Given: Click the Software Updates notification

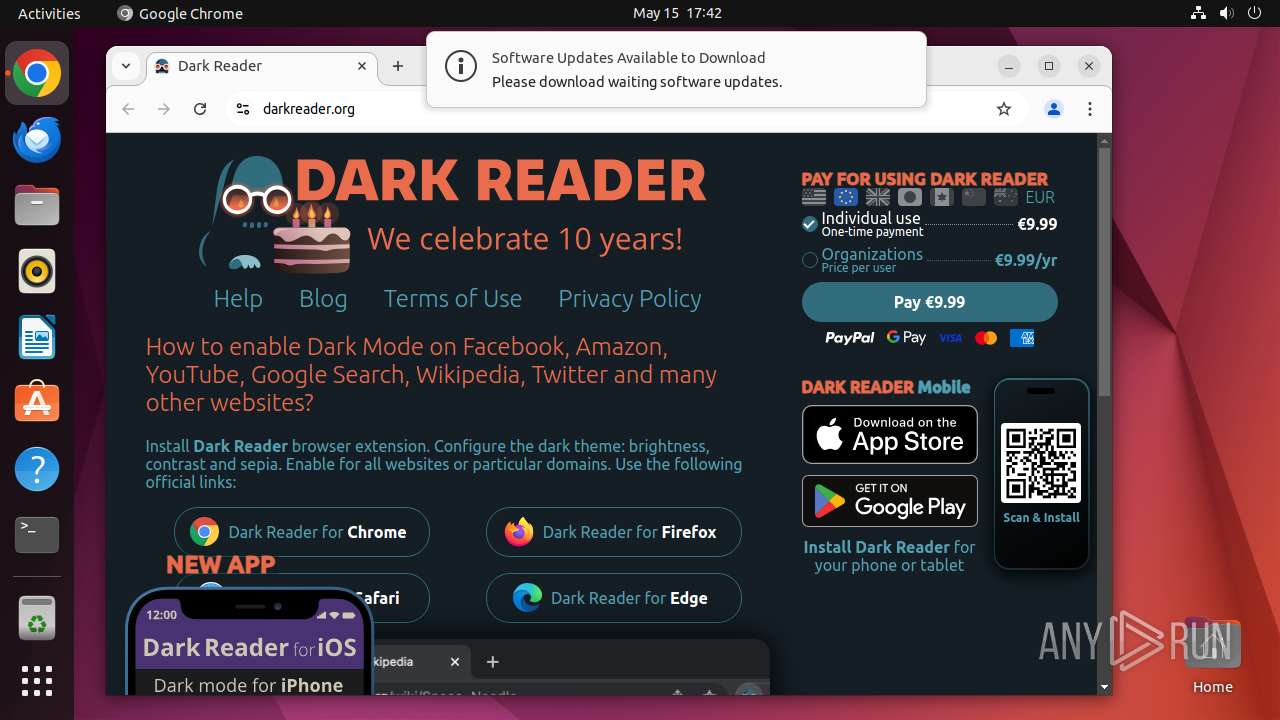Looking at the screenshot, I should pyautogui.click(x=676, y=69).
